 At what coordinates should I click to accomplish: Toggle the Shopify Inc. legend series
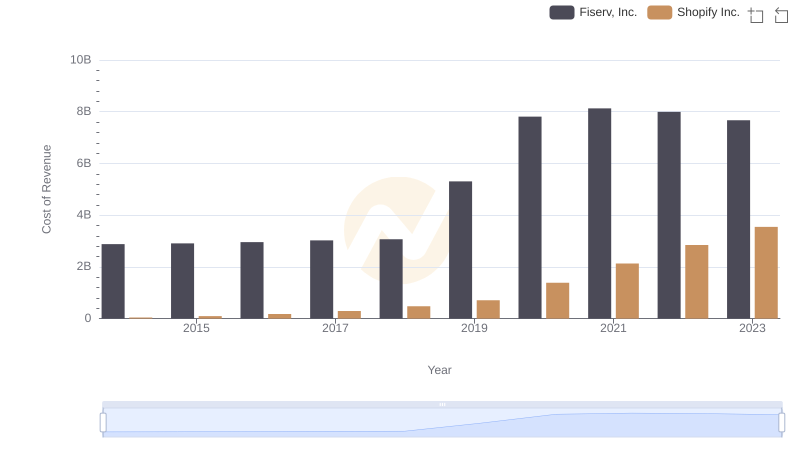693,12
